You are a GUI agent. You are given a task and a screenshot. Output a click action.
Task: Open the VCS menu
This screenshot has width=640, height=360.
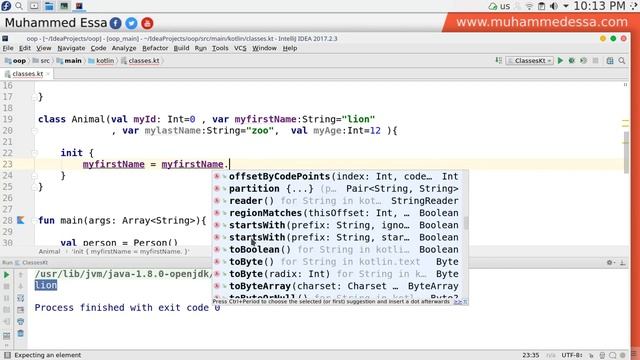[x=240, y=48]
